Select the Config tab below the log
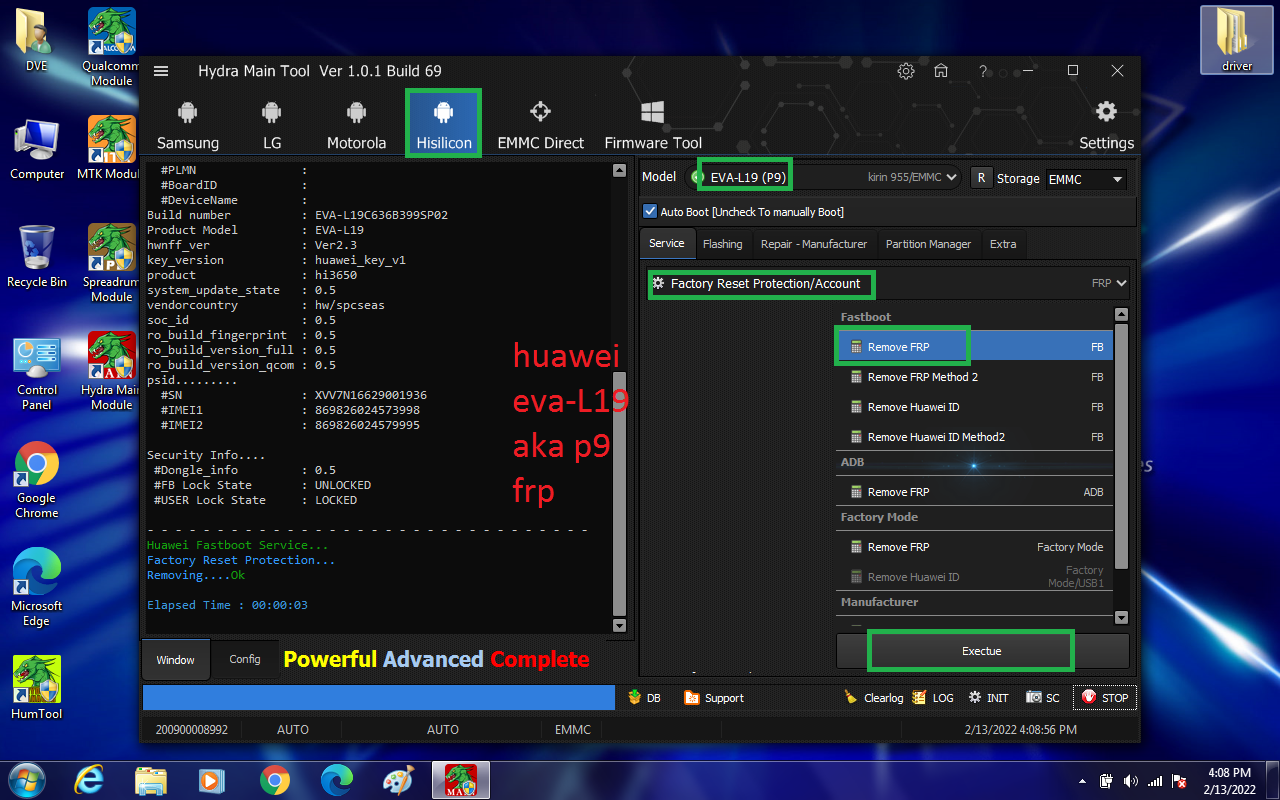The image size is (1280, 800). pyautogui.click(x=245, y=659)
